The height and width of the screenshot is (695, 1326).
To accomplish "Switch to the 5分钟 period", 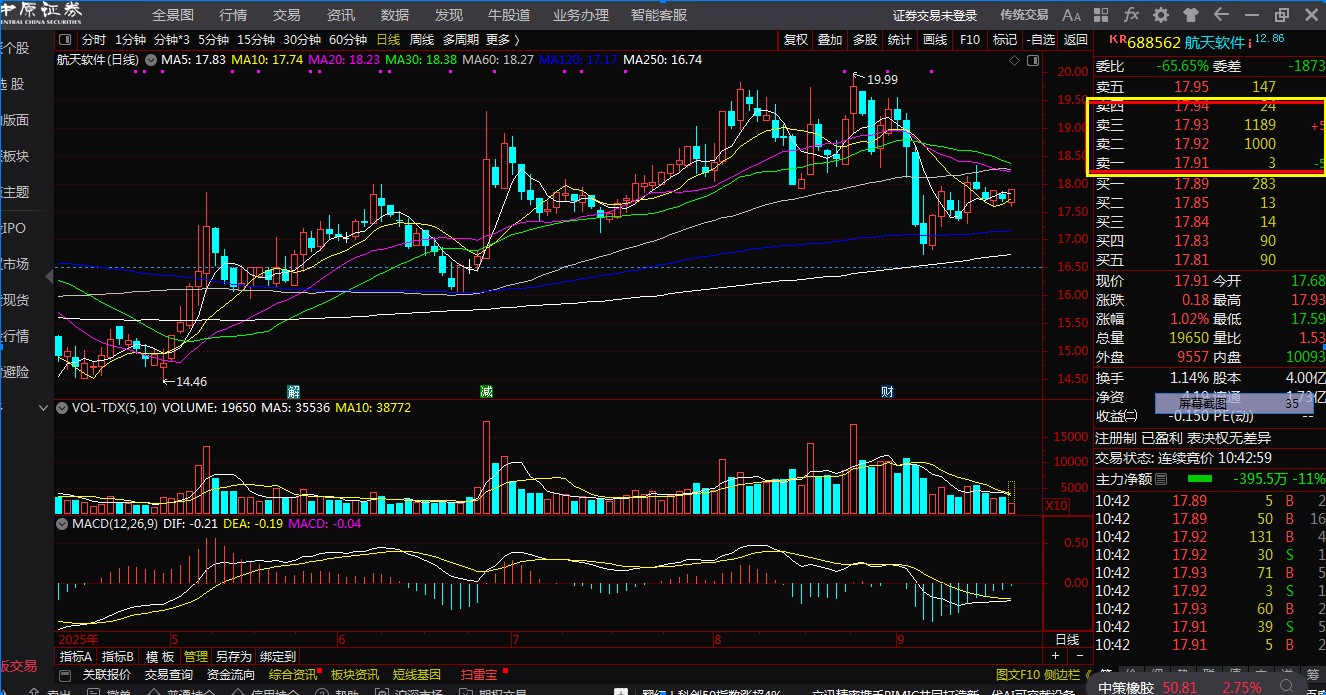I will tap(213, 40).
